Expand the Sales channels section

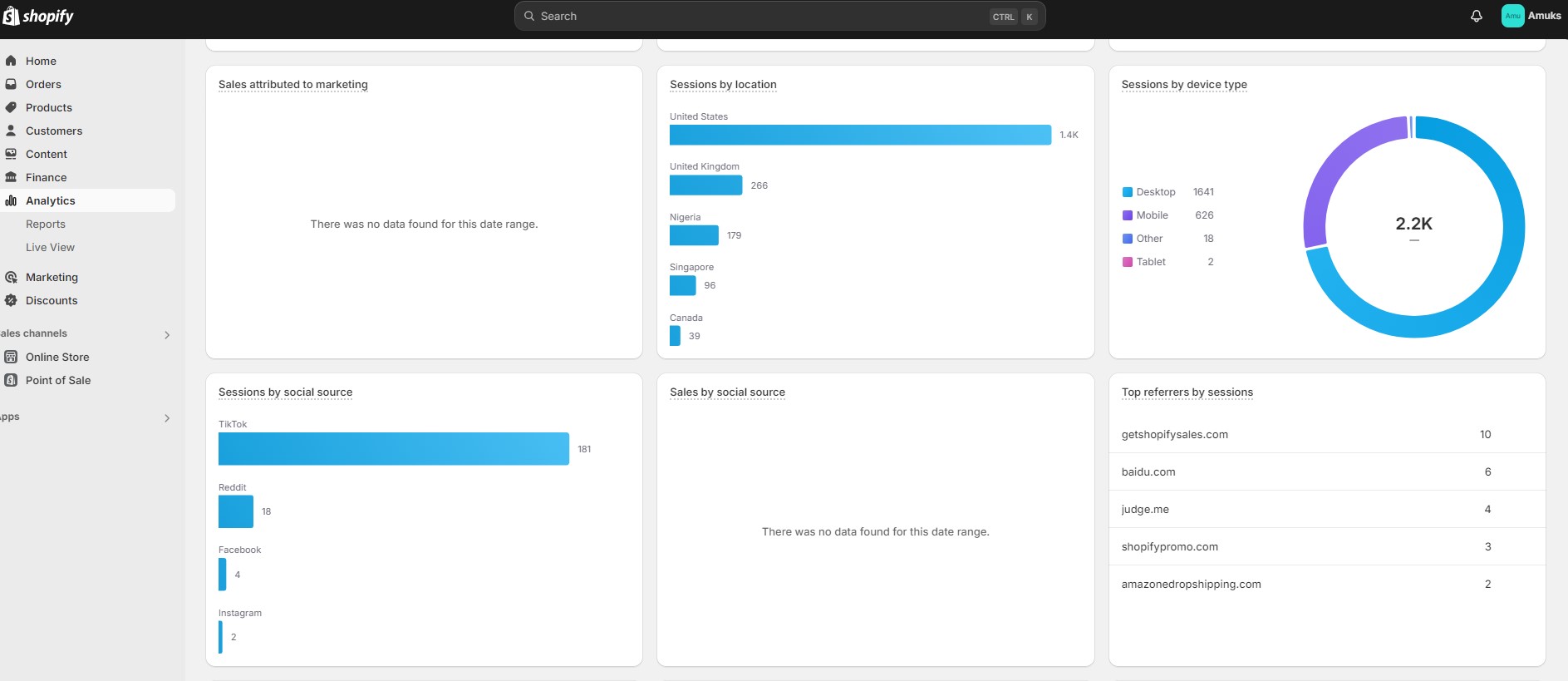point(167,334)
